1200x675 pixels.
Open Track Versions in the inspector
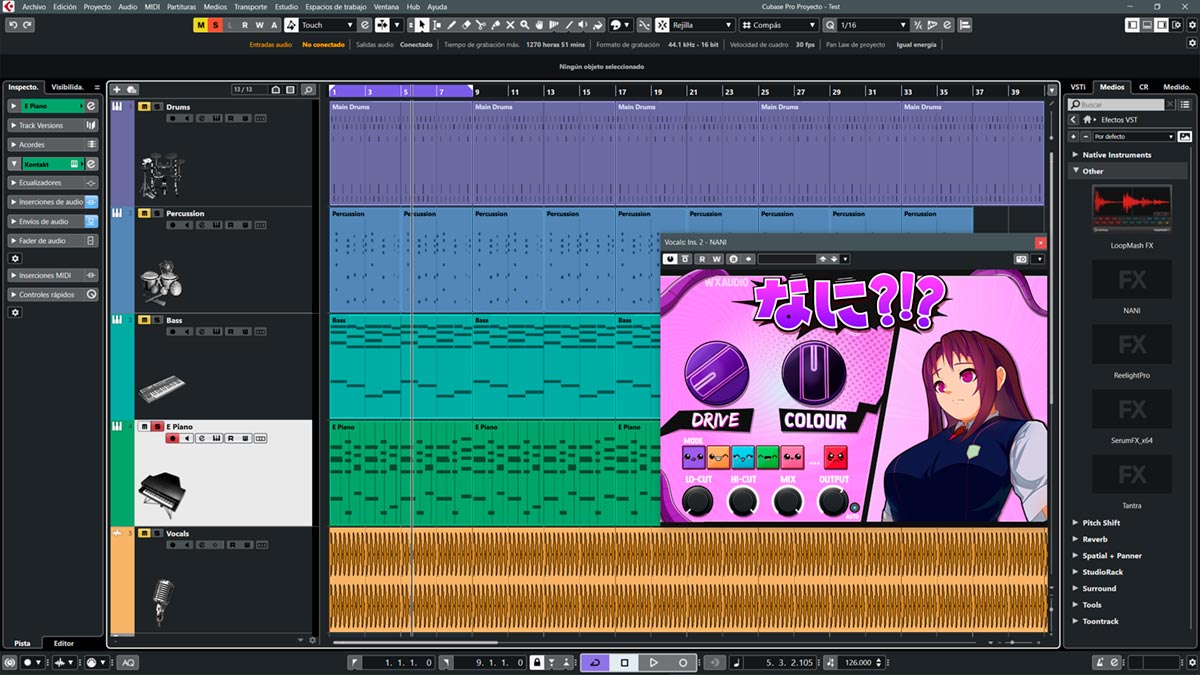pyautogui.click(x=53, y=126)
